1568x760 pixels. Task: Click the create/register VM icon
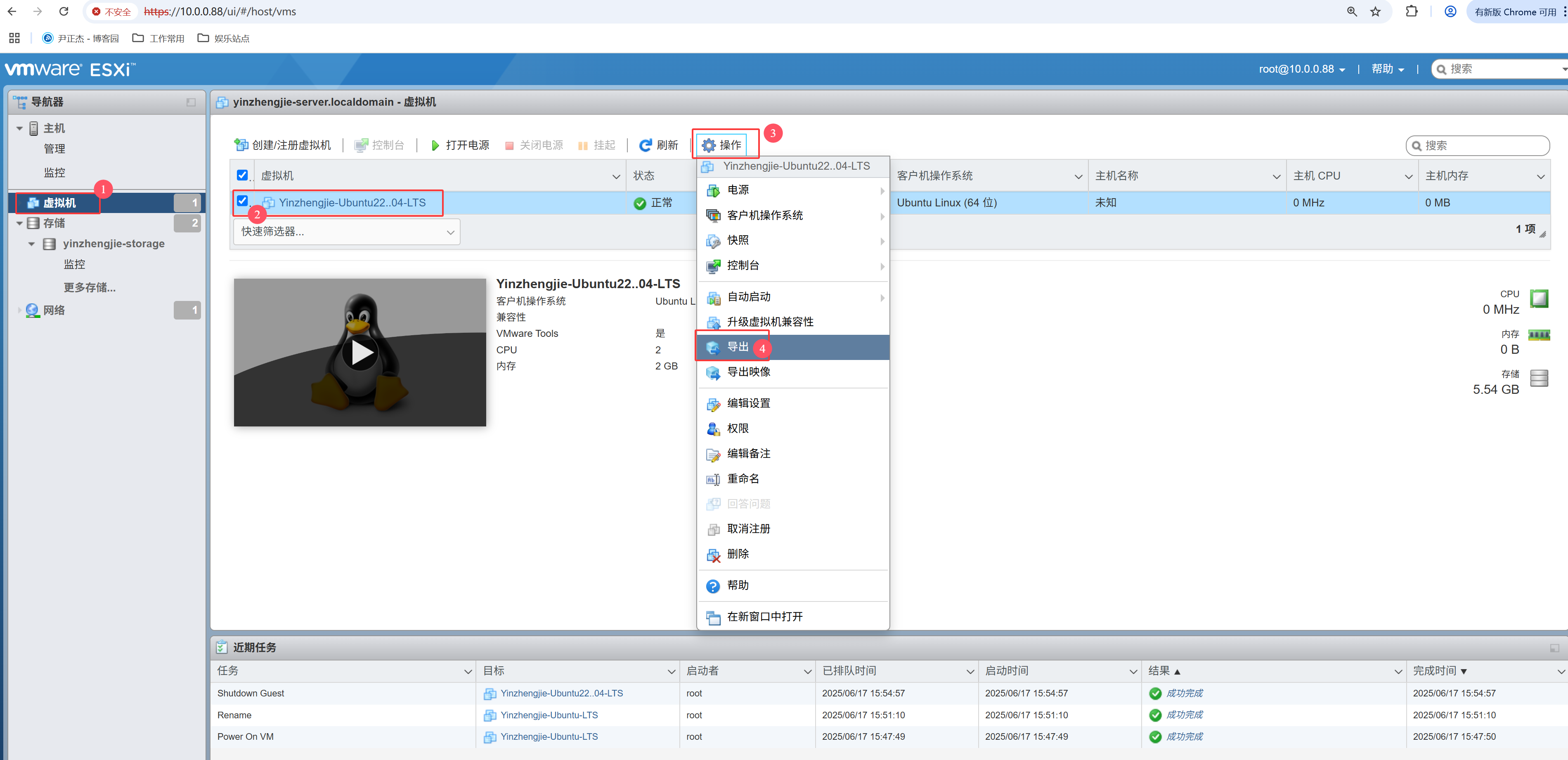[x=241, y=145]
